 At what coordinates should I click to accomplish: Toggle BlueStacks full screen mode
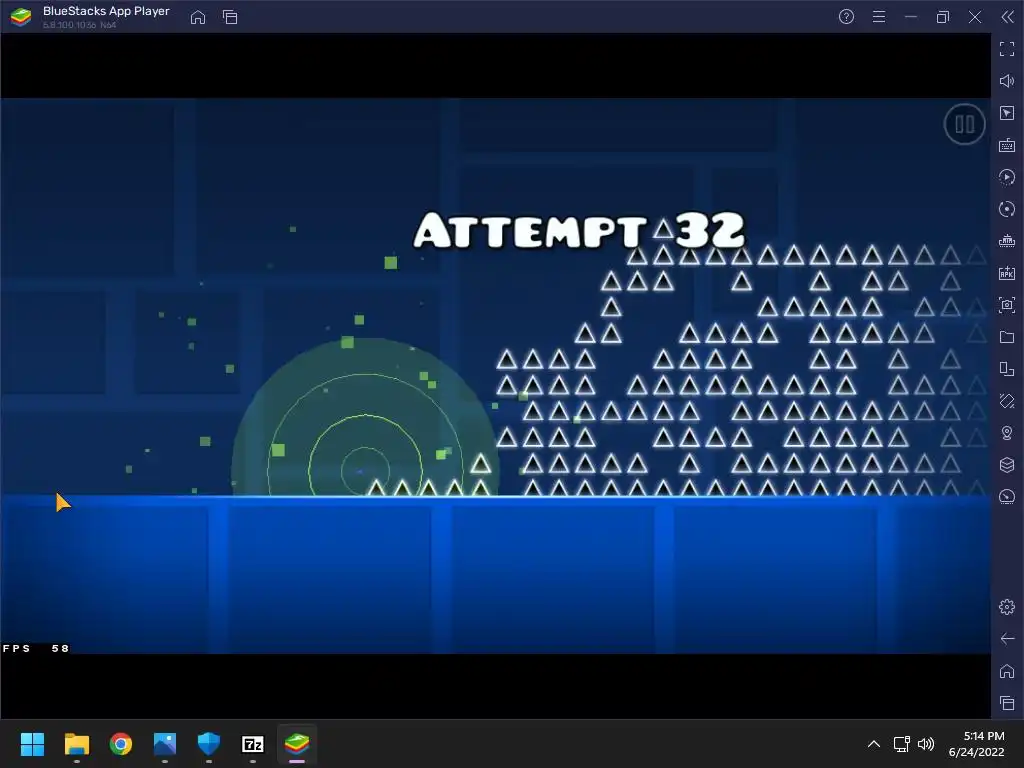(x=1007, y=48)
